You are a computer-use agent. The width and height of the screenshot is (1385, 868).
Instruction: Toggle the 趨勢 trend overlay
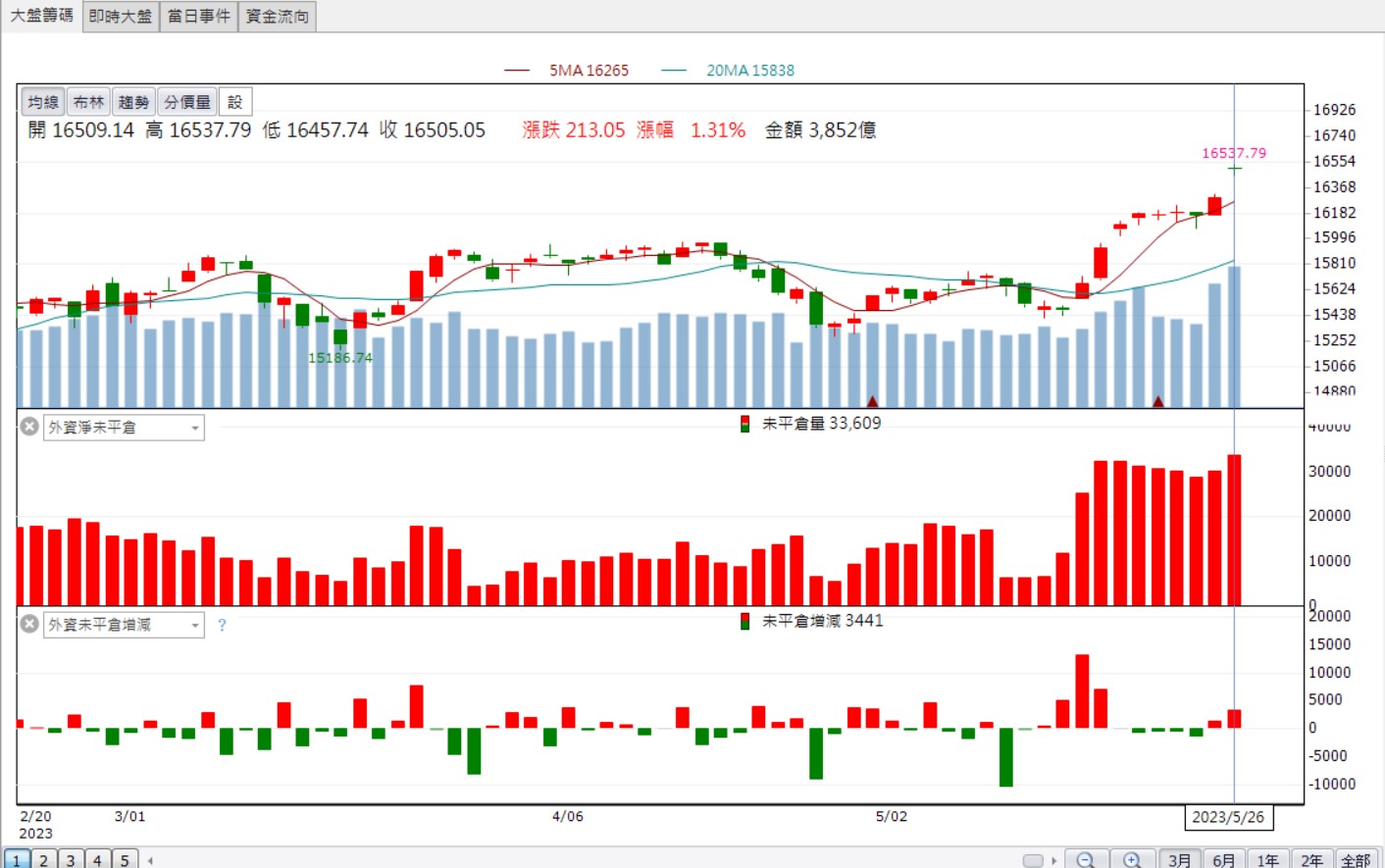pos(133,102)
